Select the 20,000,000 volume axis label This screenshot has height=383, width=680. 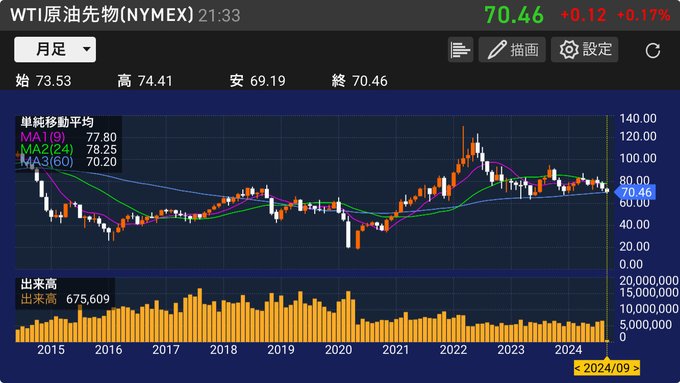click(649, 281)
